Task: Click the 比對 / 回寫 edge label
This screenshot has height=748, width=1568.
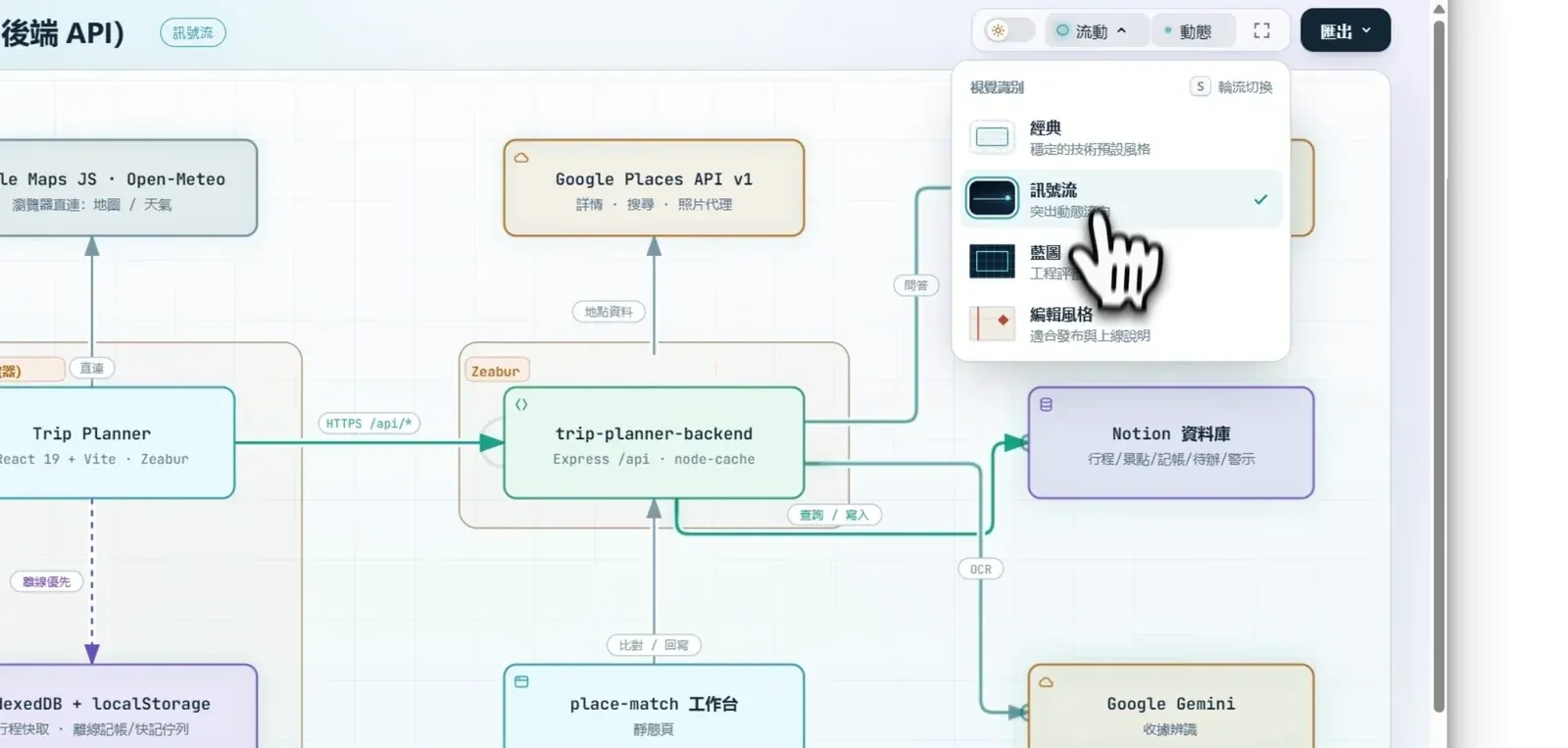Action: tap(654, 645)
